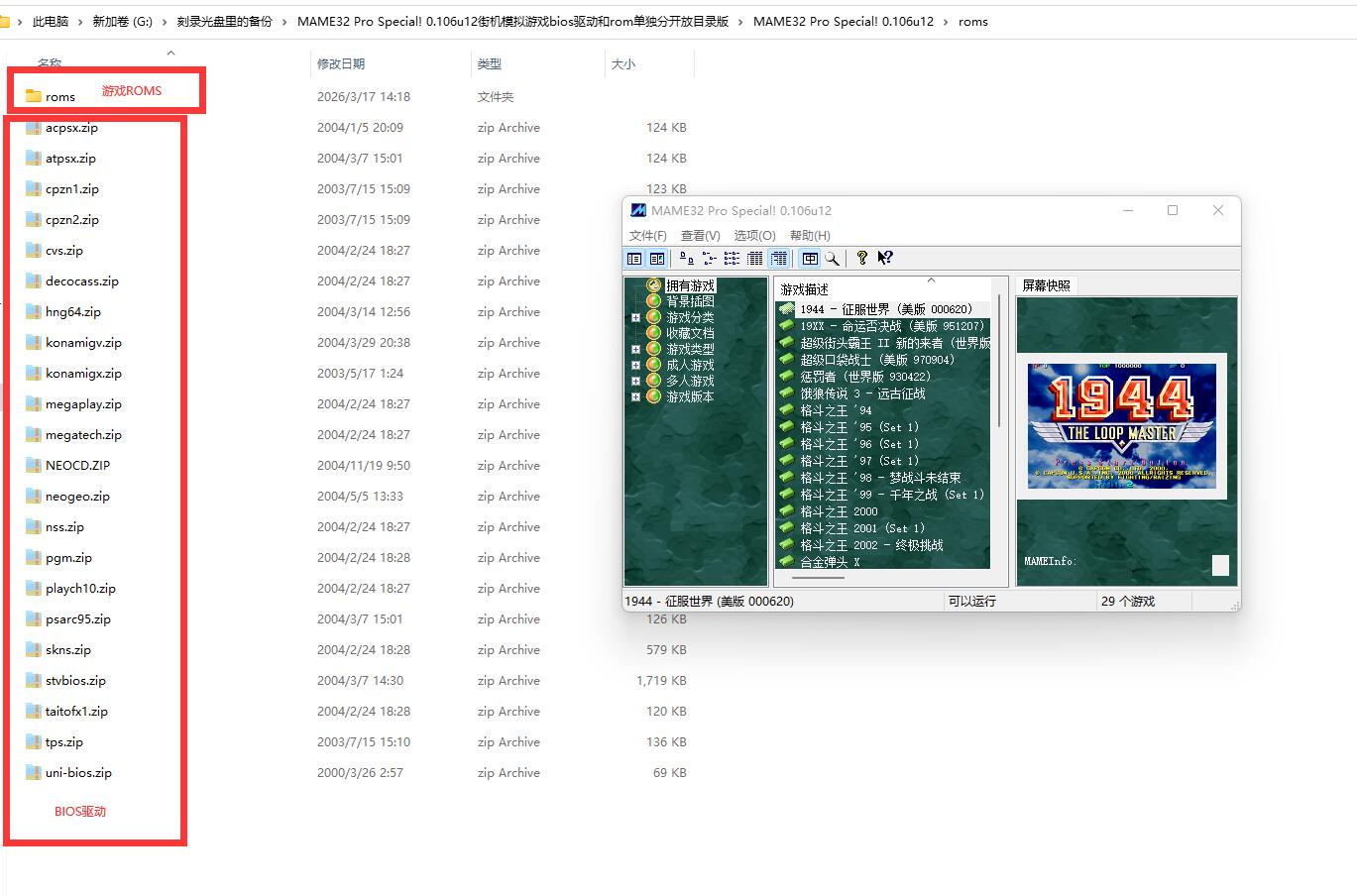Expand the 游戏类型 tree node
1357x896 pixels.
[635, 350]
